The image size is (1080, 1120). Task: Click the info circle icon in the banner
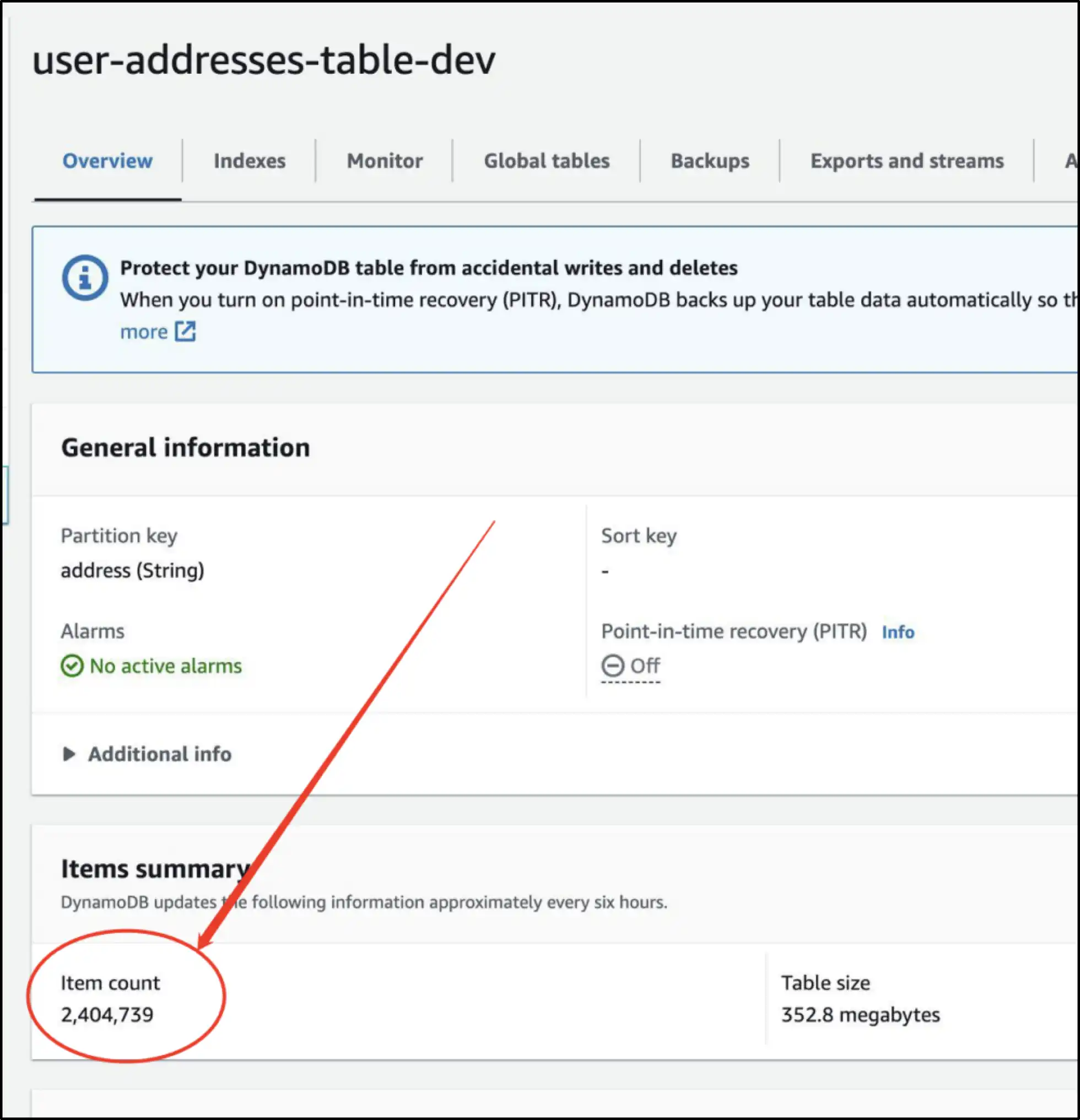pos(84,278)
